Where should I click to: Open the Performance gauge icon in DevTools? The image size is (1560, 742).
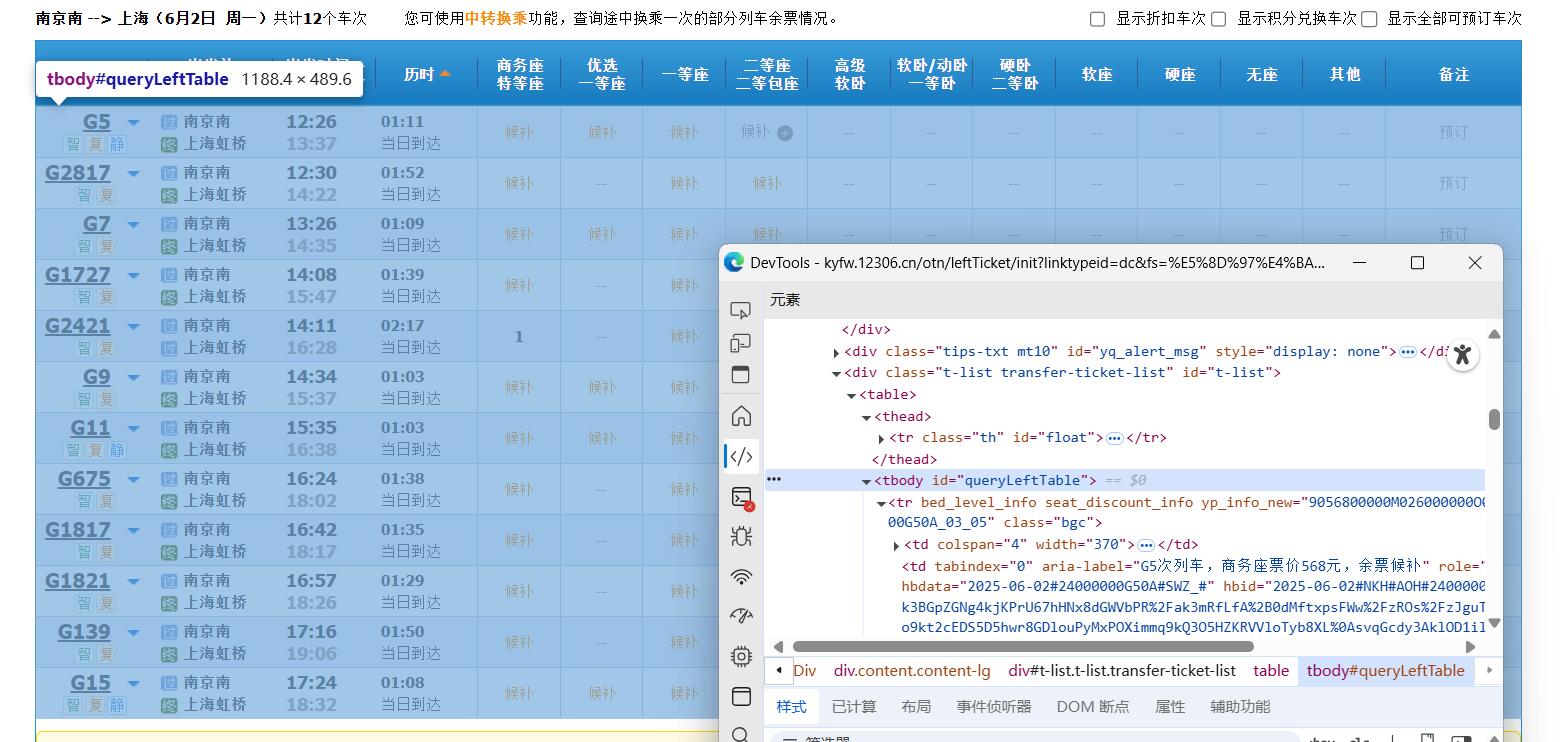[740, 616]
